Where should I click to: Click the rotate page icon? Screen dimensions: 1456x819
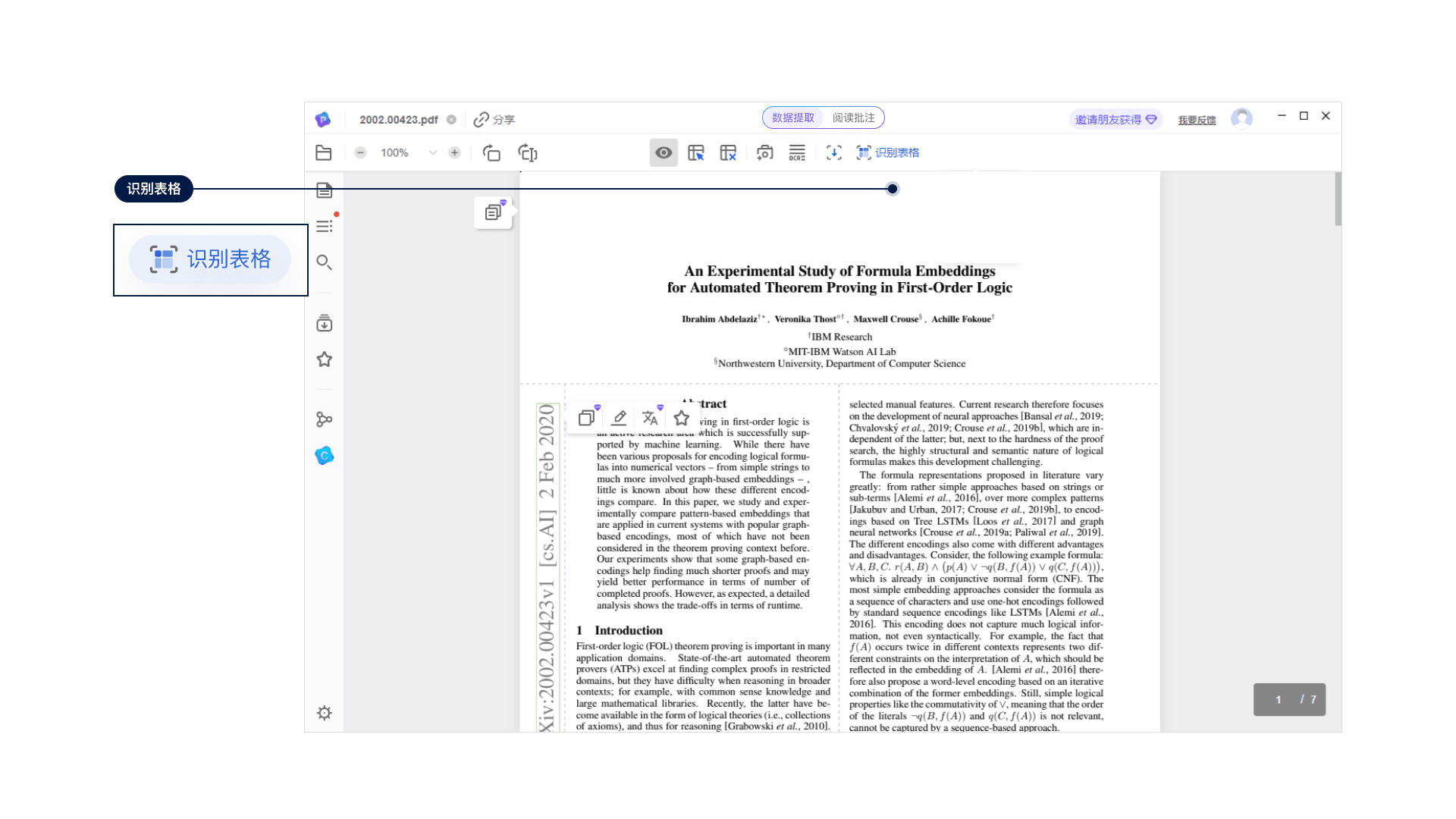[491, 152]
